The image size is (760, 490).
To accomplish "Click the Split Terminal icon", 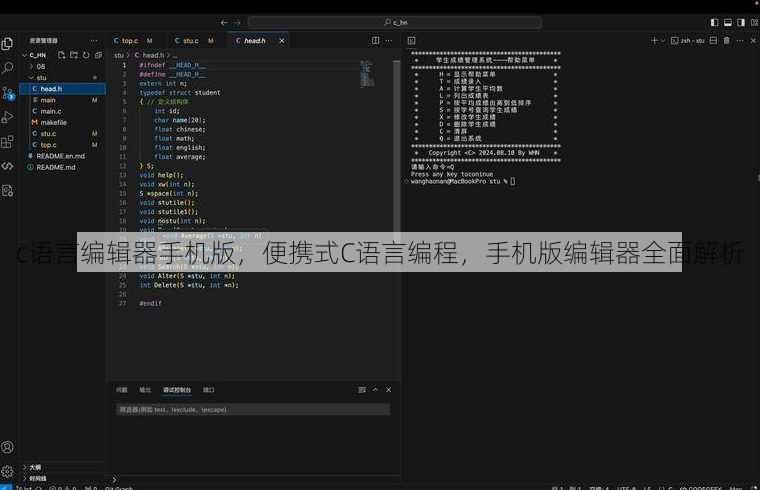I will click(x=713, y=41).
